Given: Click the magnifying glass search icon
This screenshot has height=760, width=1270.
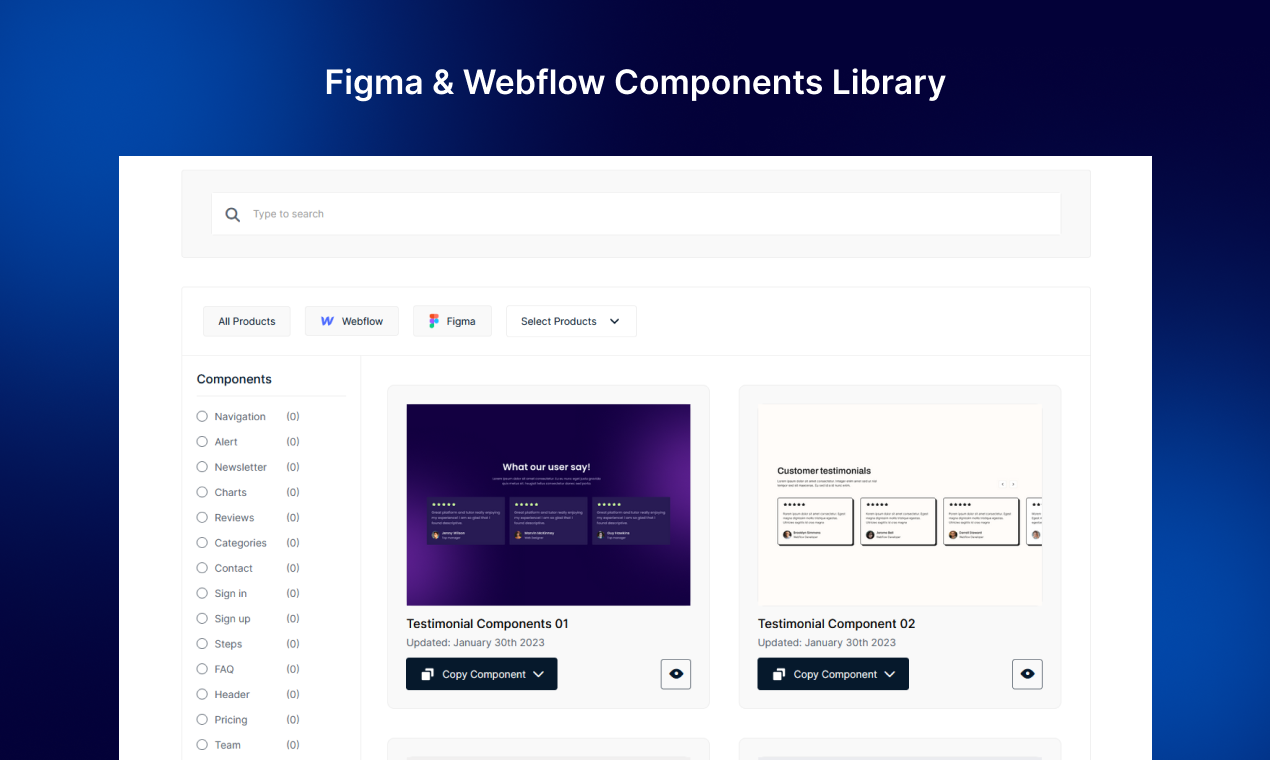Looking at the screenshot, I should point(233,214).
